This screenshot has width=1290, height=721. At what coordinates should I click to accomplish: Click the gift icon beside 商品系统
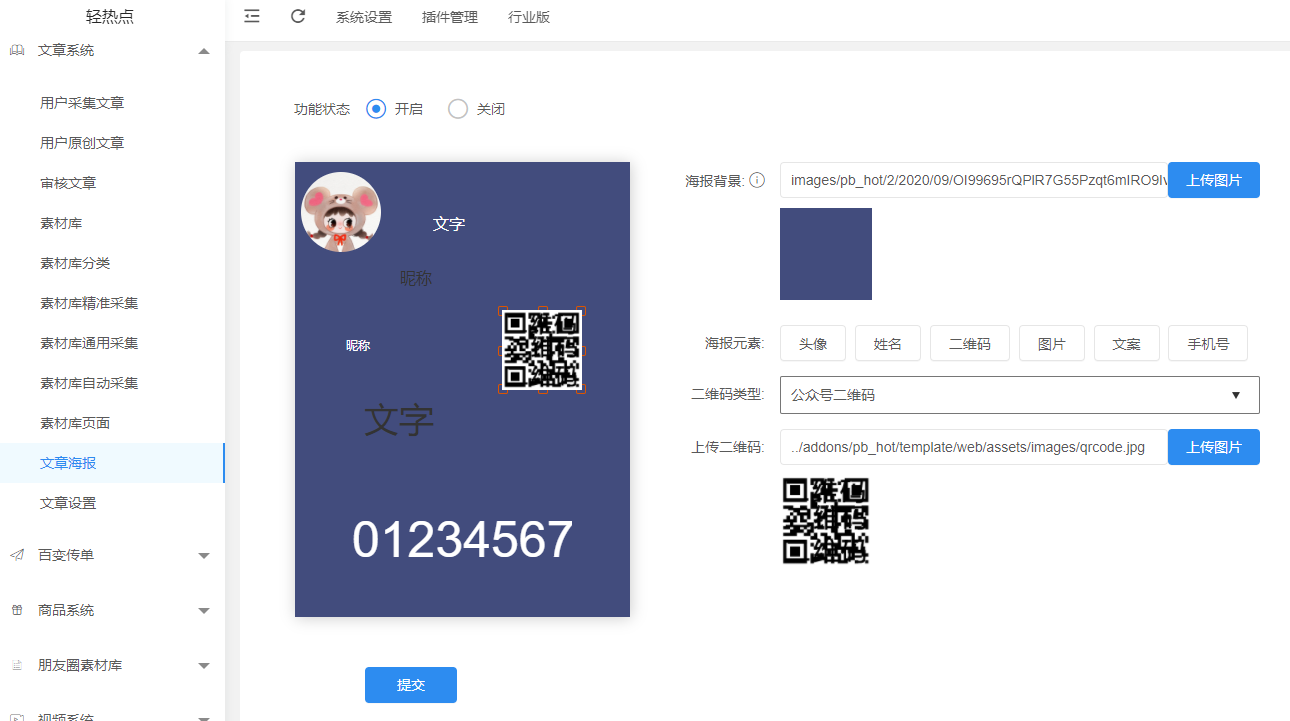coord(17,610)
